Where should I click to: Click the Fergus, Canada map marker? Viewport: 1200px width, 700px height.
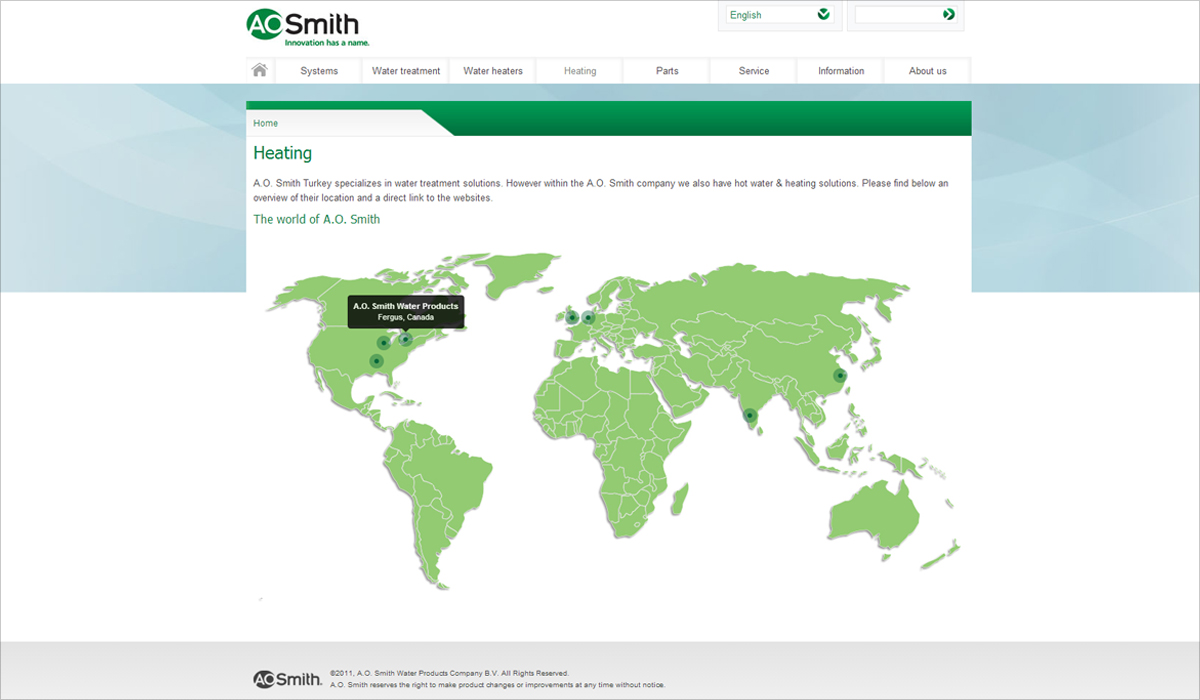[x=405, y=339]
